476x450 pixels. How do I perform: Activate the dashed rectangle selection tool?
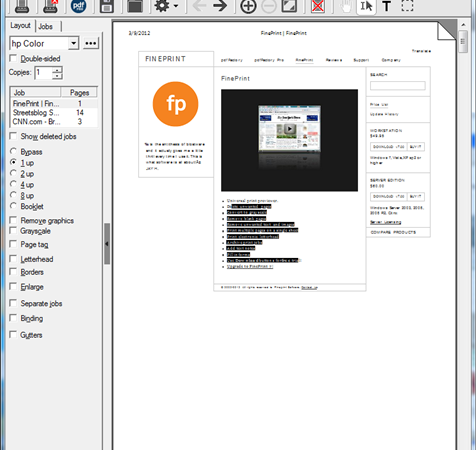[407, 6]
